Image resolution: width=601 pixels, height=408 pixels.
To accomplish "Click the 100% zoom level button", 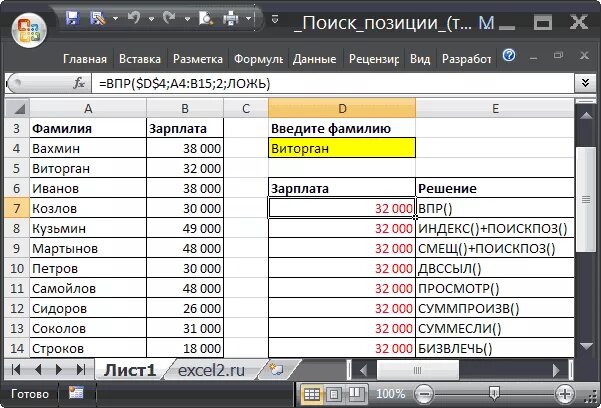I will [x=391, y=394].
